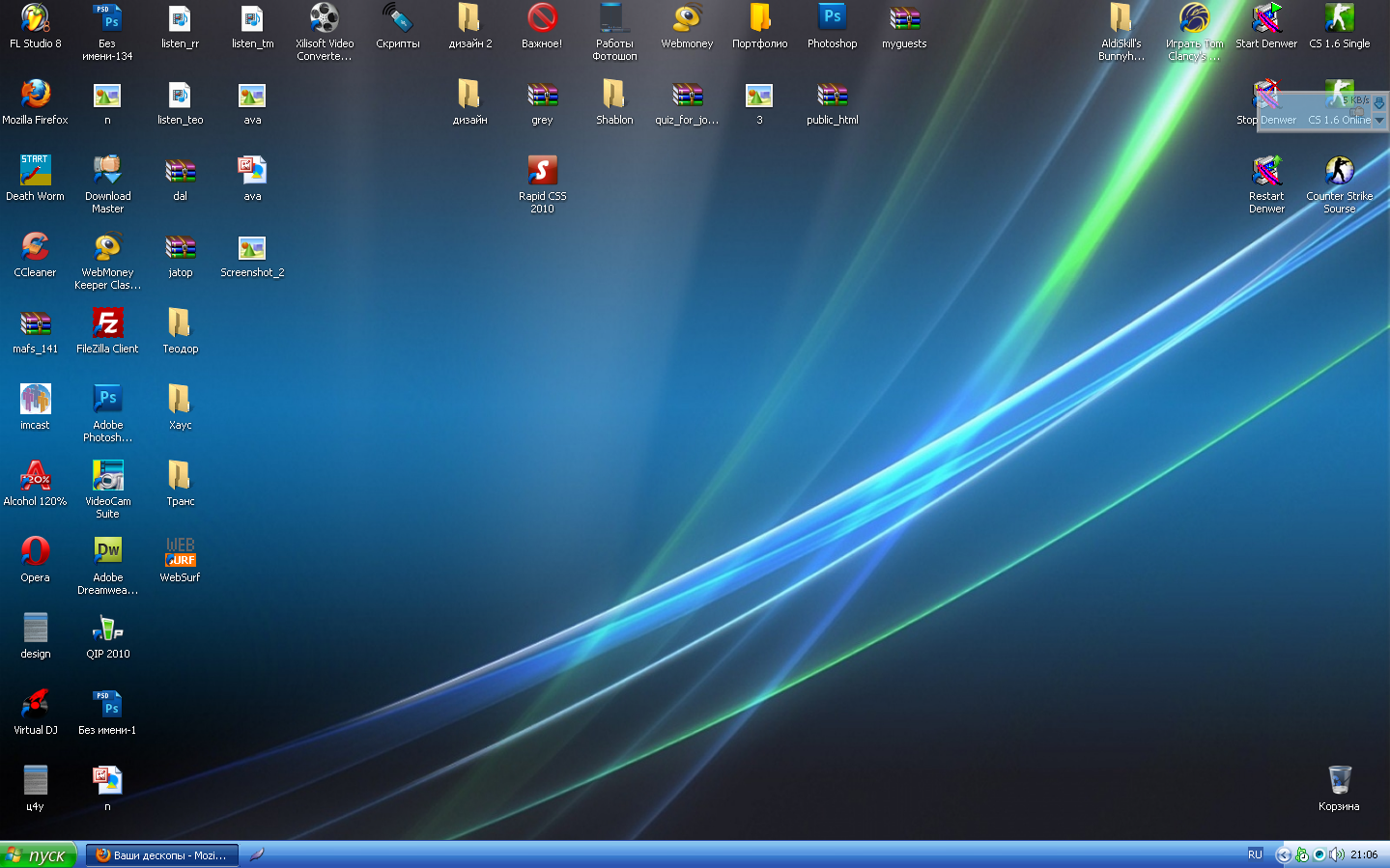Switch input language via the RU indicator
This screenshot has height=868, width=1390.
coord(1255,854)
